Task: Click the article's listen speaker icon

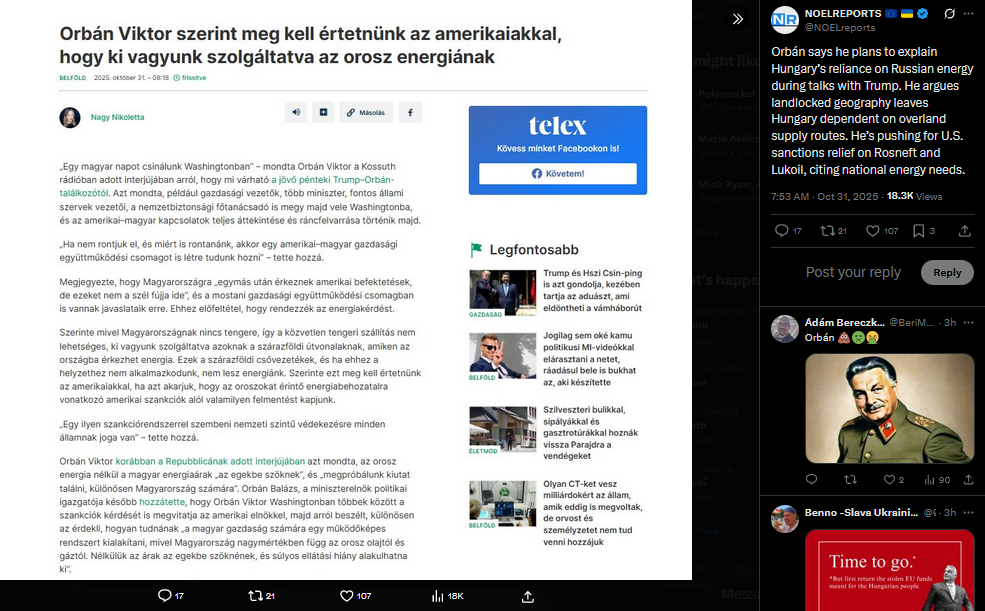Action: [x=296, y=112]
